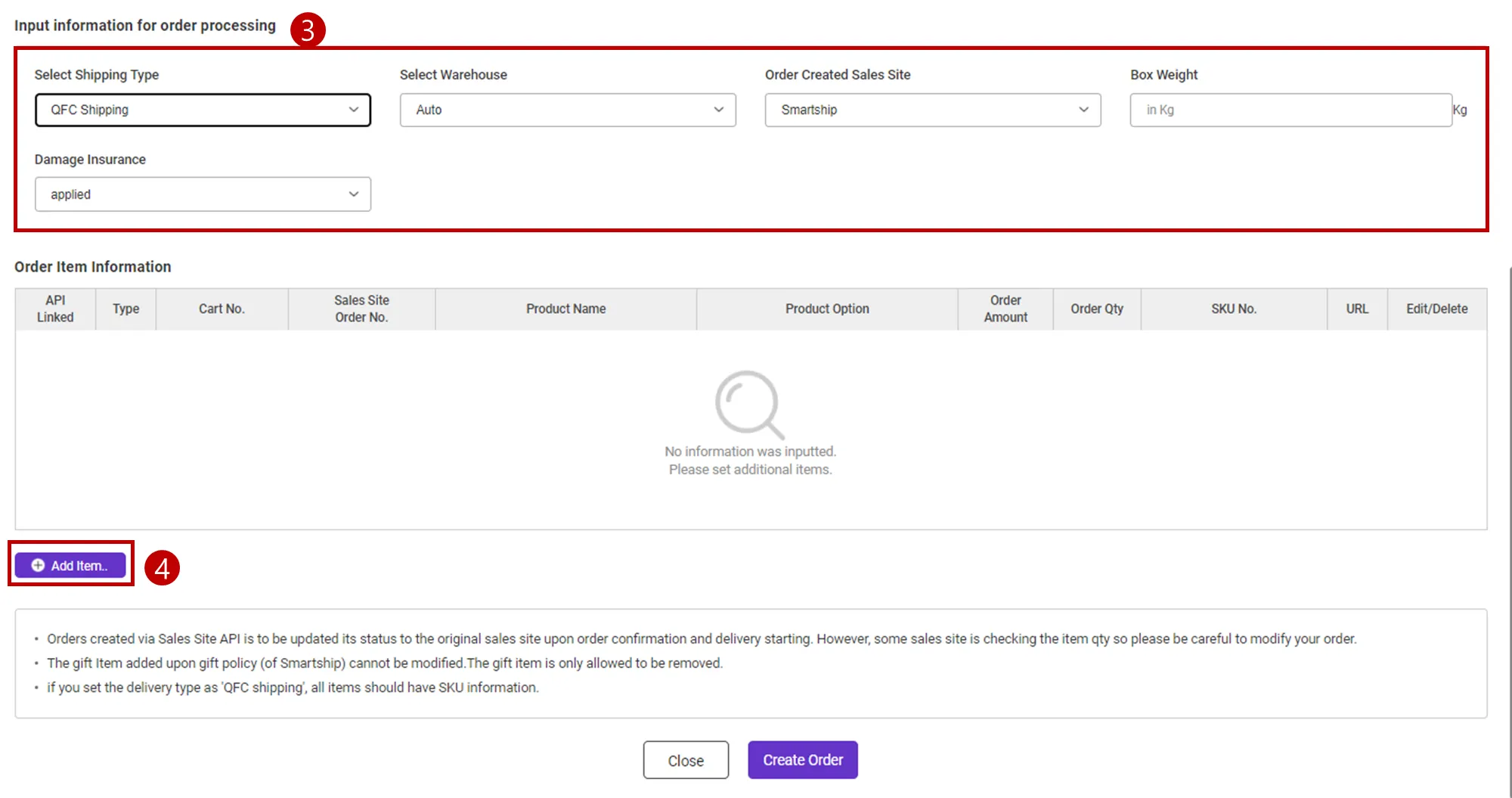Click the Edit/Delete column header
Image resolution: width=1512 pixels, height=798 pixels.
tap(1436, 309)
